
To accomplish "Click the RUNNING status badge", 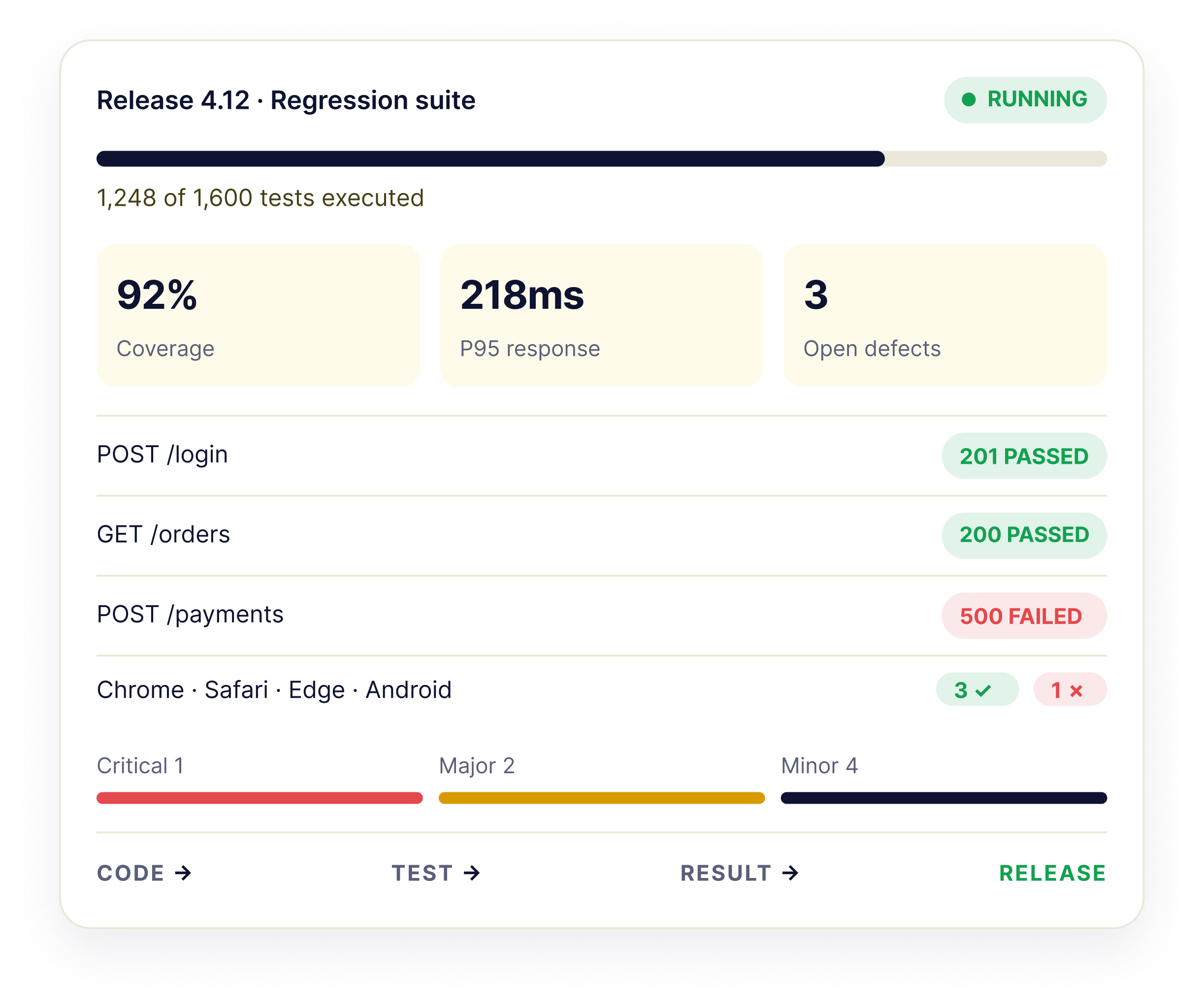I will (1025, 100).
